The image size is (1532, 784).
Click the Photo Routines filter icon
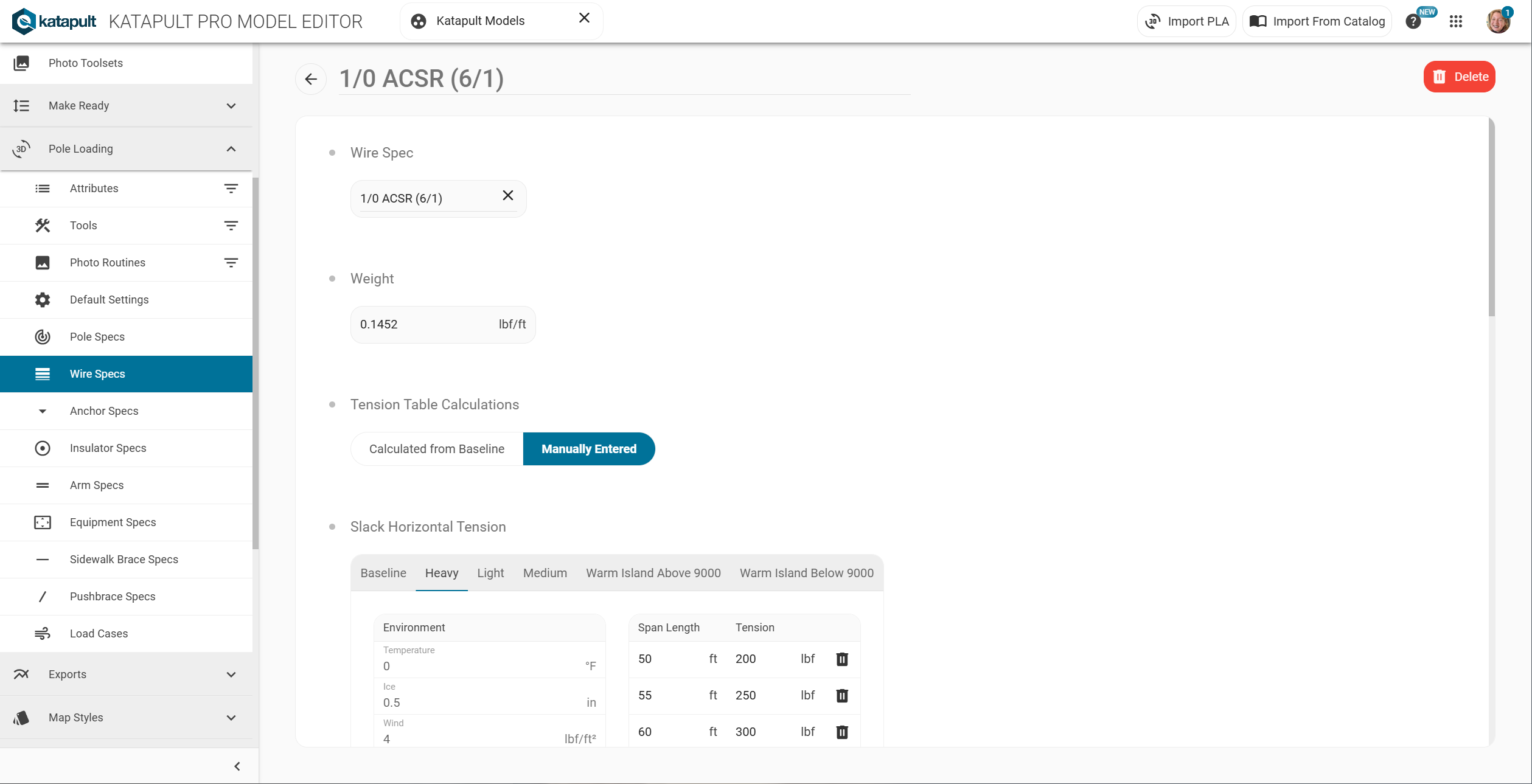[x=231, y=263]
